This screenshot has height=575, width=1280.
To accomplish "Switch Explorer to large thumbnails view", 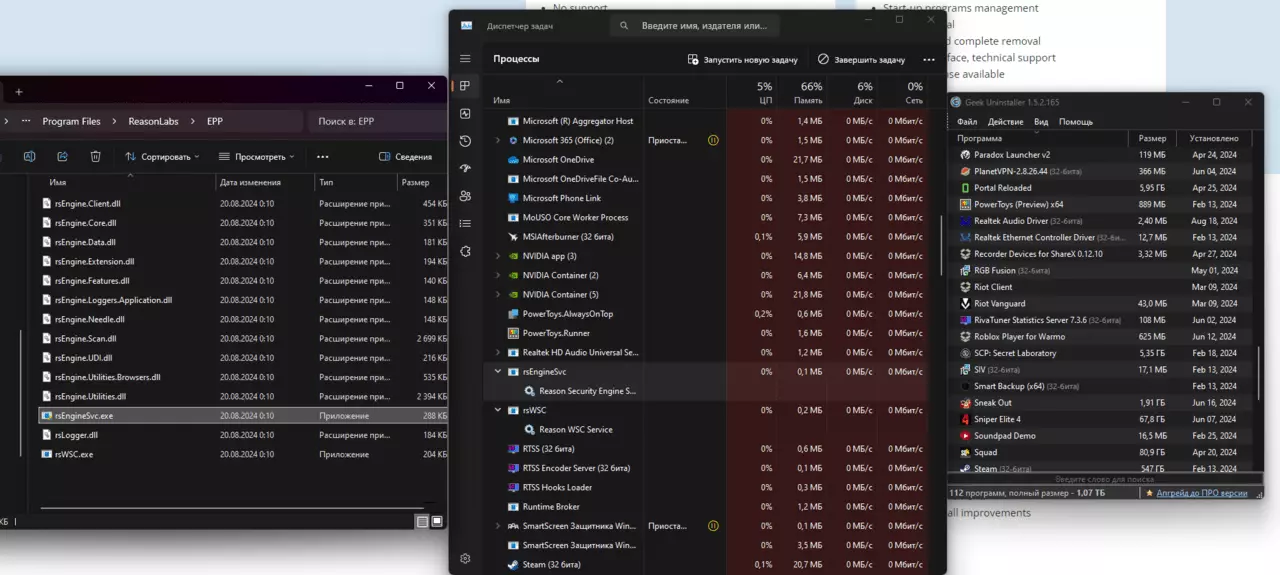I will pos(437,521).
